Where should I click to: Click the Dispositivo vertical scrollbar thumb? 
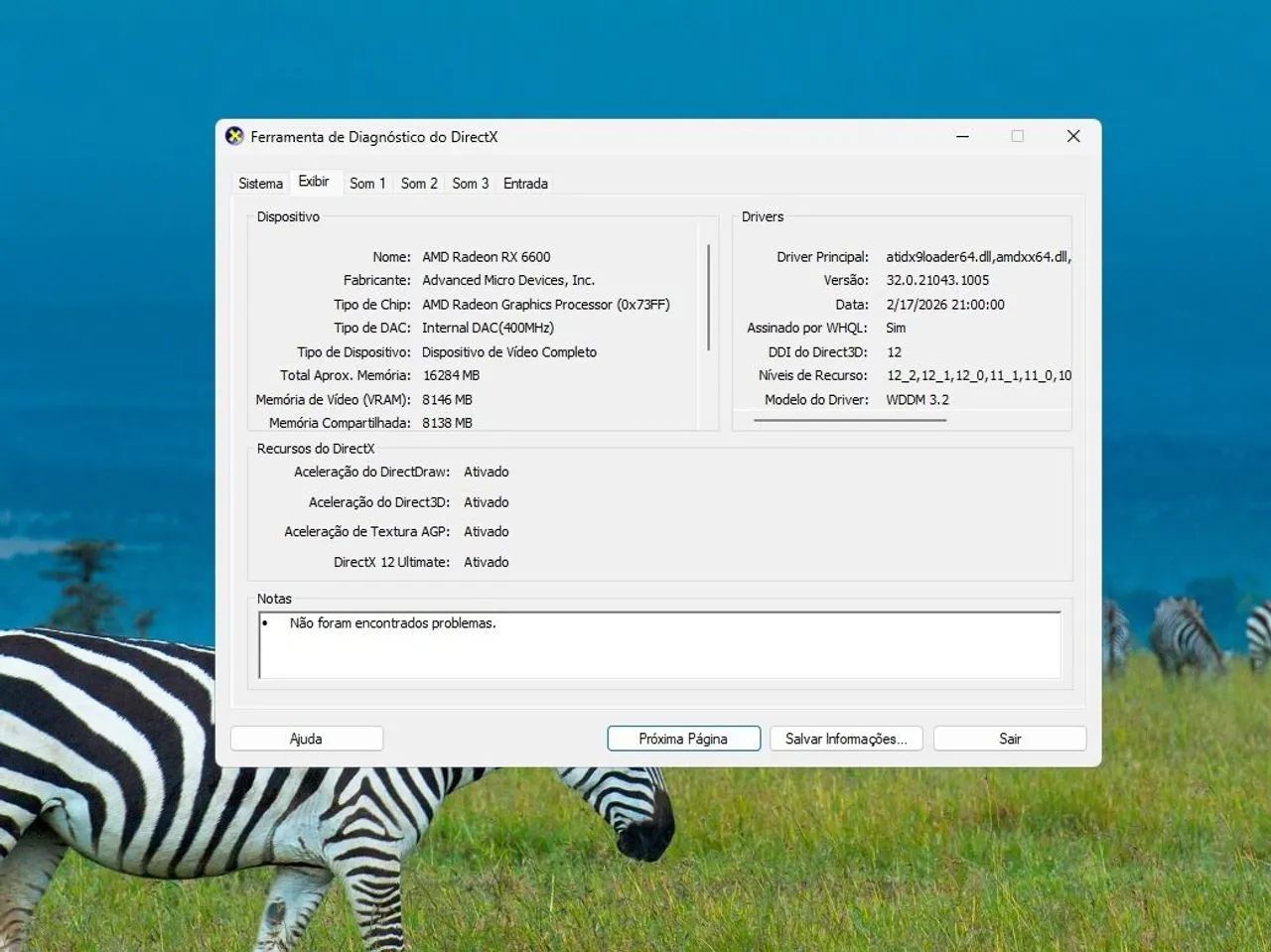coord(708,297)
